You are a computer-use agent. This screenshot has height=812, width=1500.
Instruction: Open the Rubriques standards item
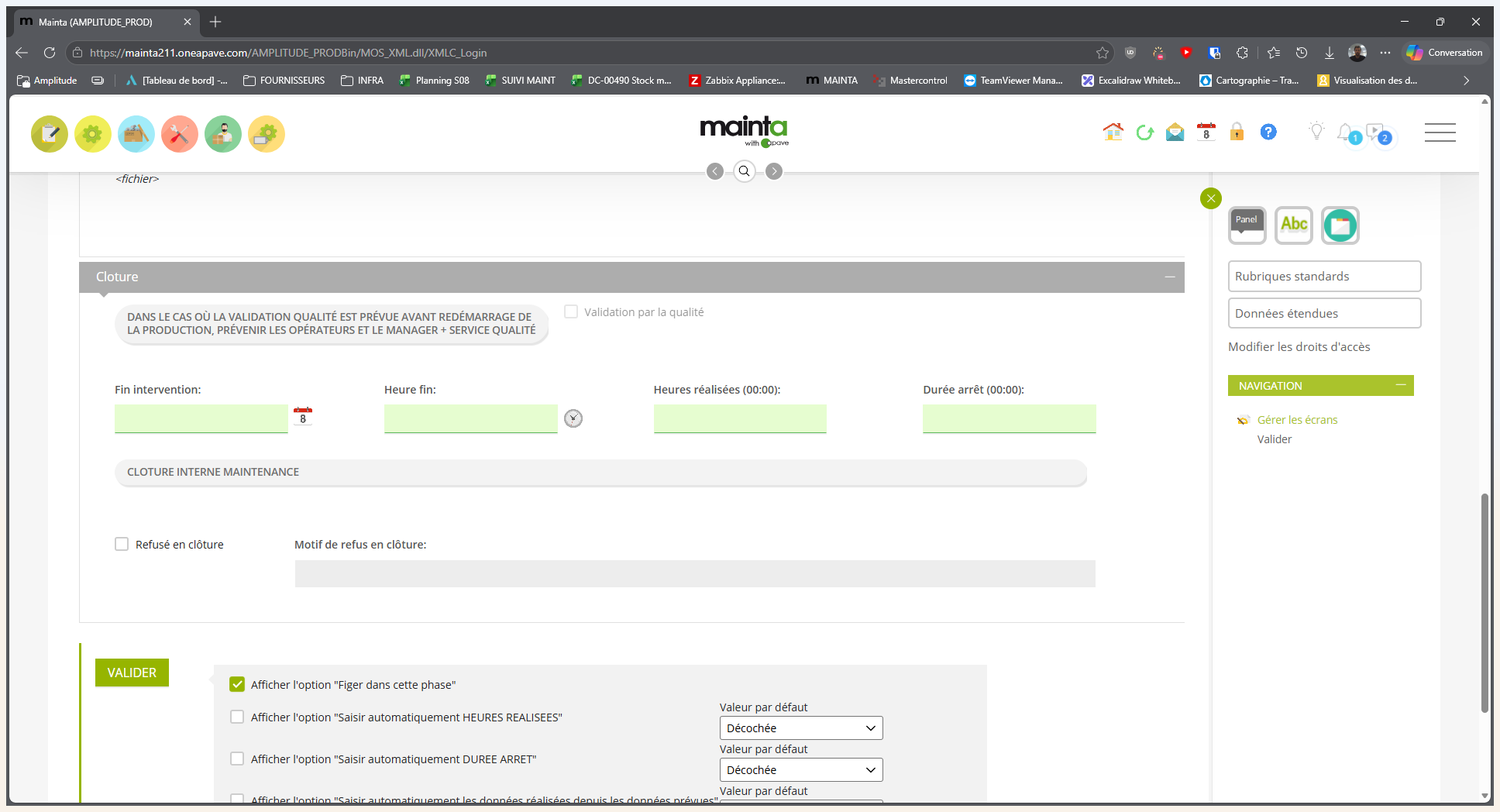tap(1324, 276)
